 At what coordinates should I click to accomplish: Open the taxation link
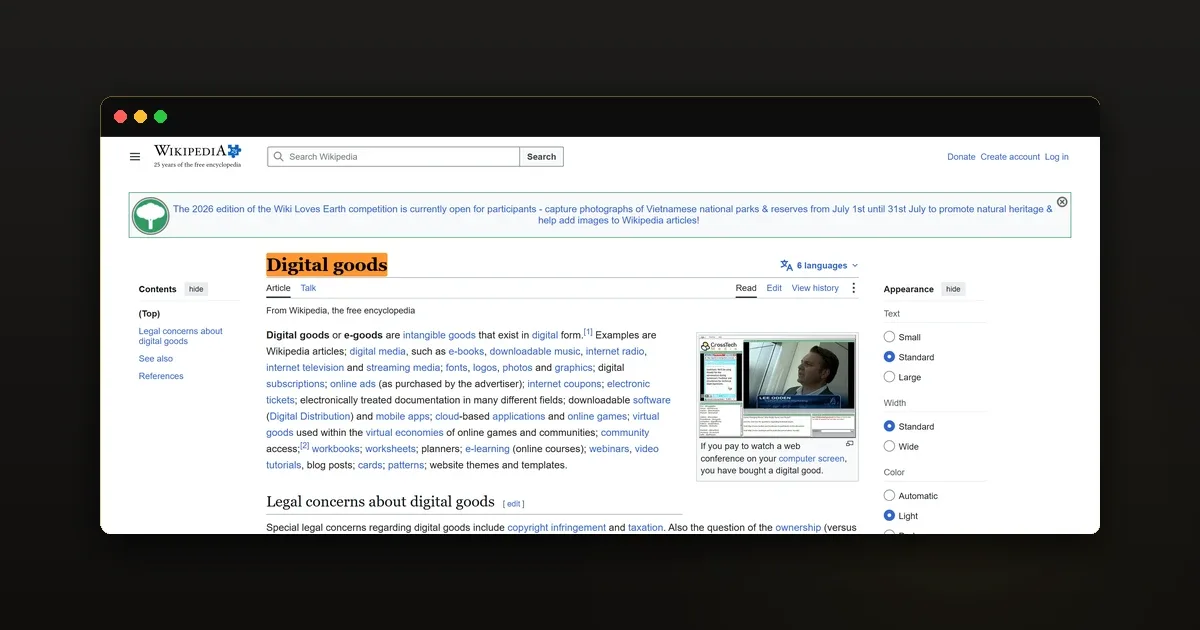(645, 527)
